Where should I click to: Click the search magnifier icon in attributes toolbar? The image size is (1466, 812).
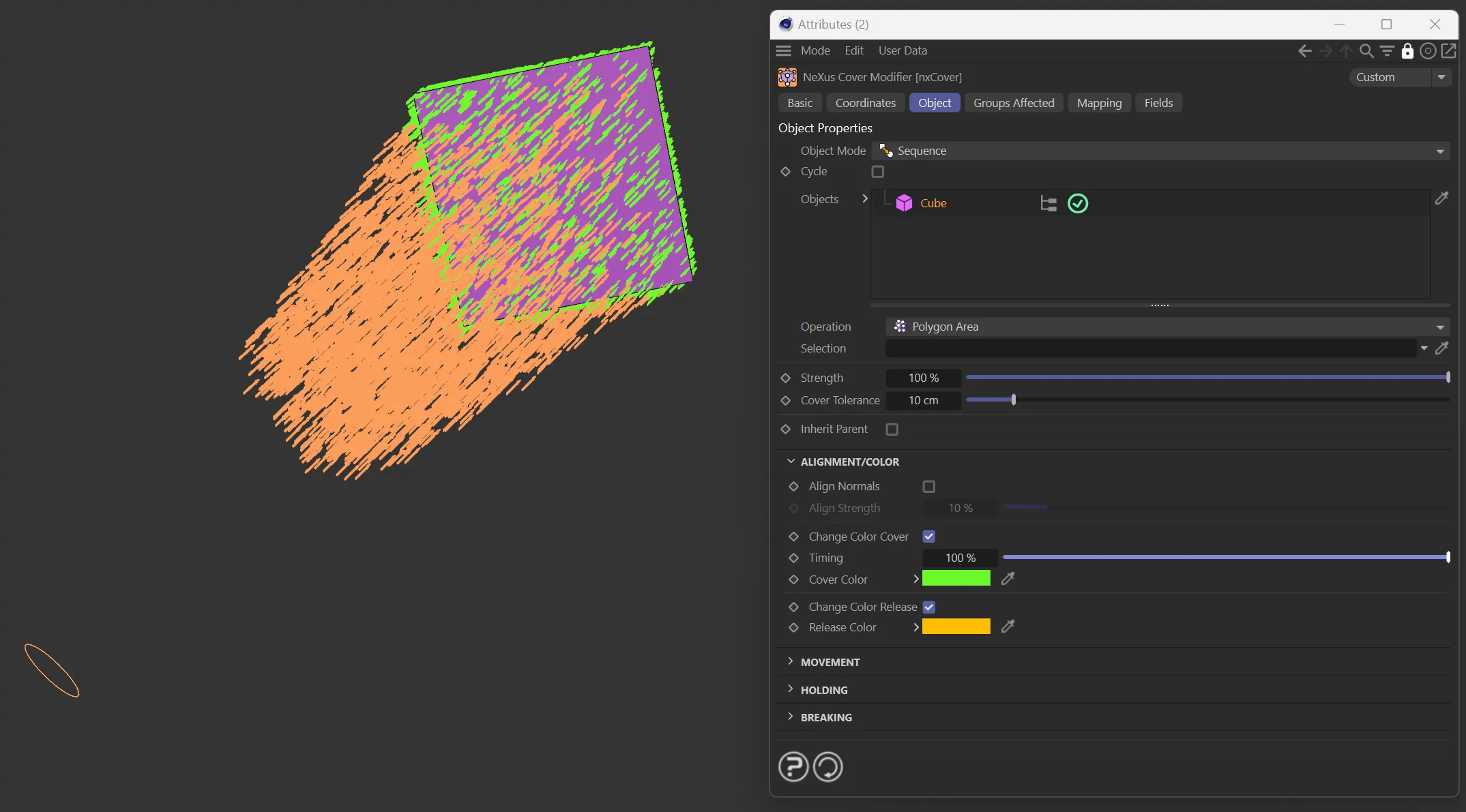(1366, 51)
